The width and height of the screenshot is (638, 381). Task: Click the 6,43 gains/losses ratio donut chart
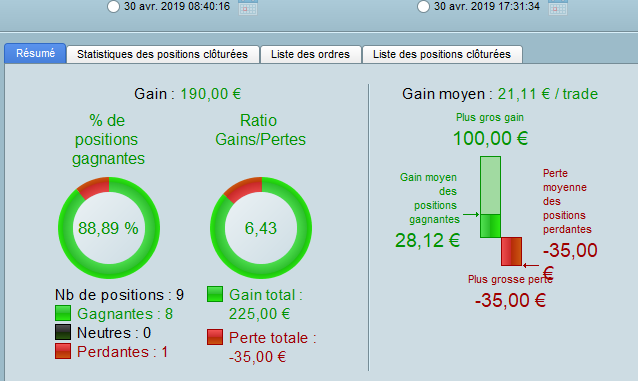tap(261, 228)
